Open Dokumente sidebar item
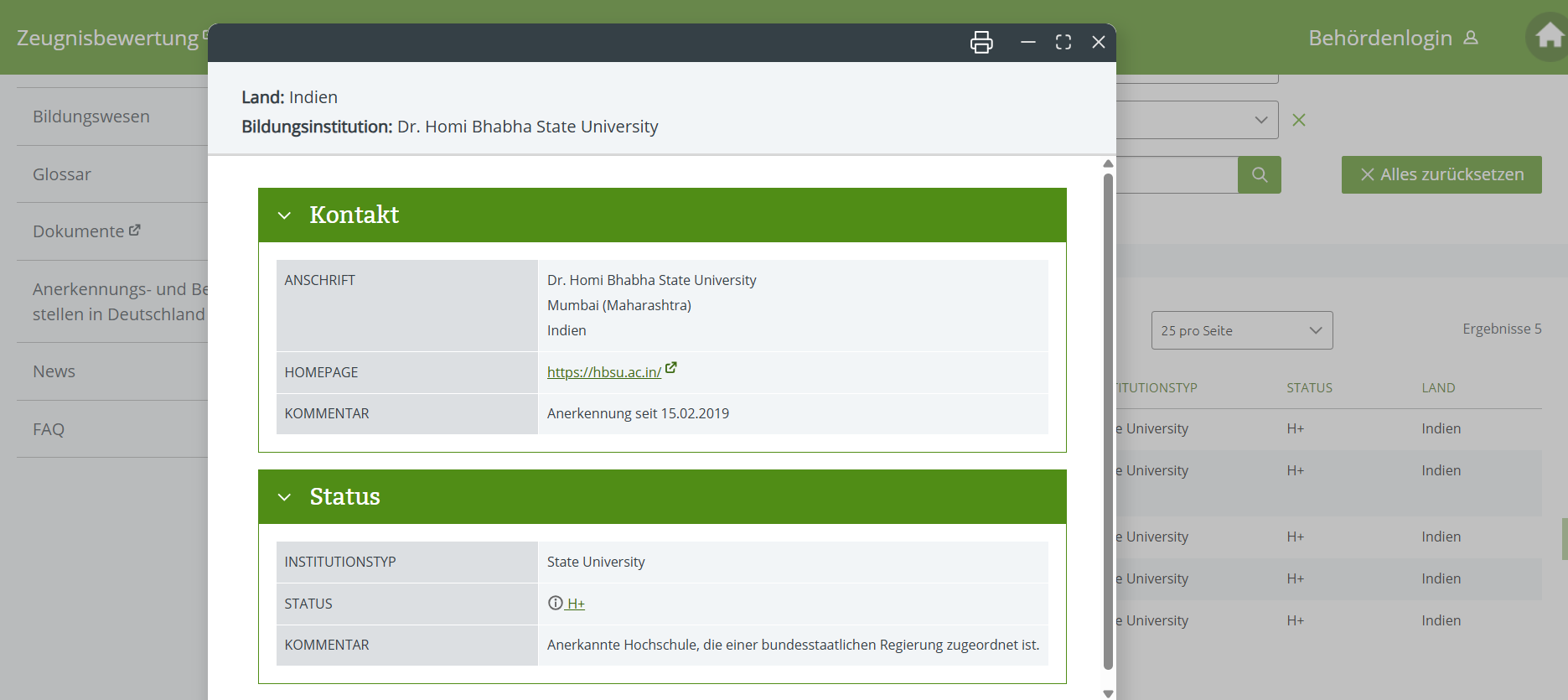This screenshot has height=700, width=1568. pos(86,231)
